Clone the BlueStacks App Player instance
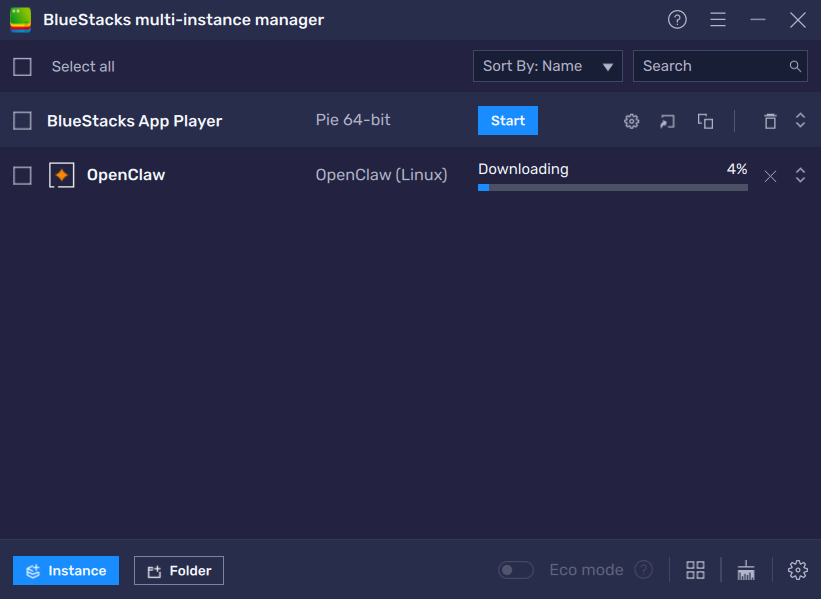The height and width of the screenshot is (599, 821). tap(705, 121)
